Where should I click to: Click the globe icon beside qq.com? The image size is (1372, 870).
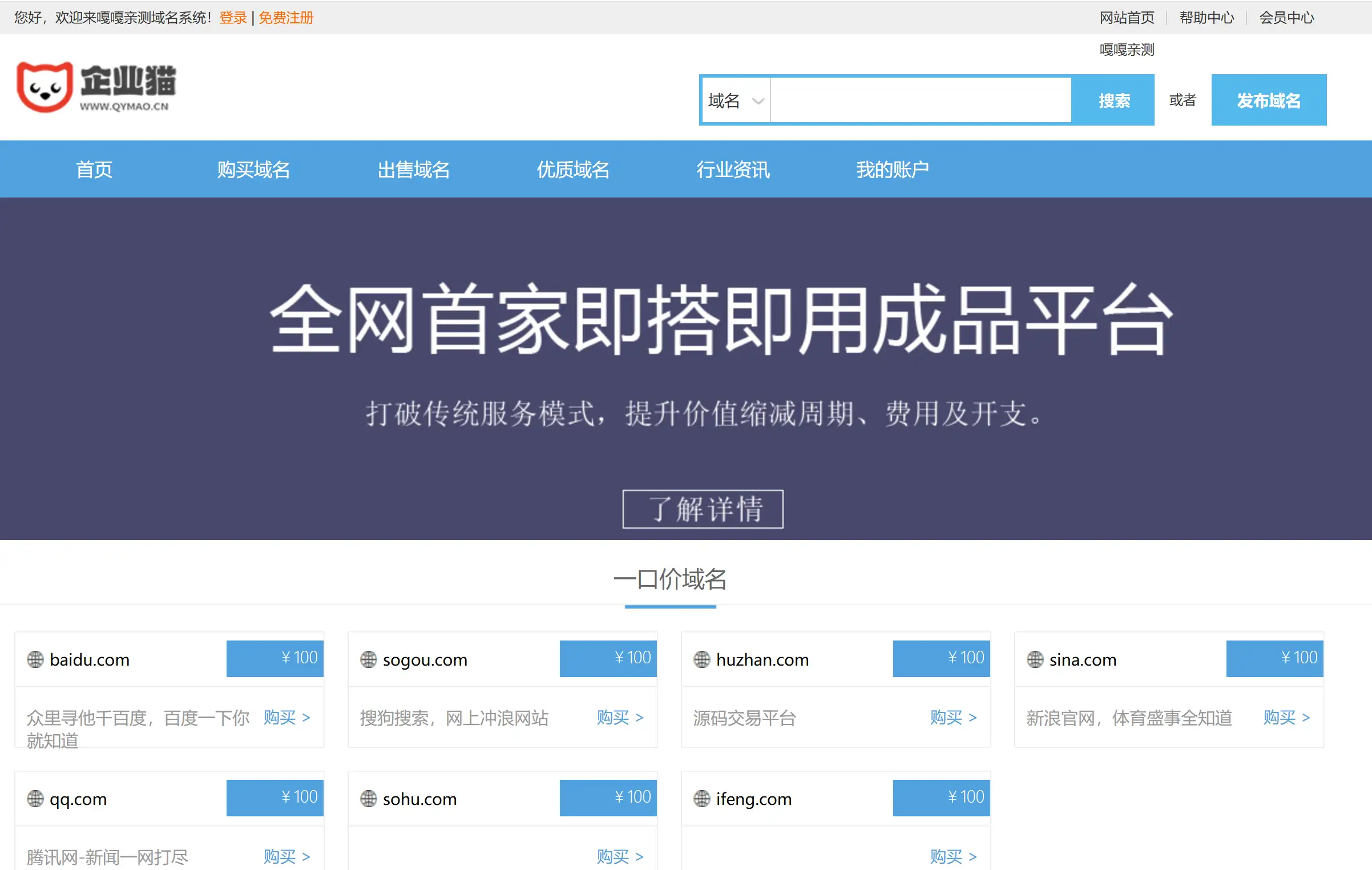(36, 799)
